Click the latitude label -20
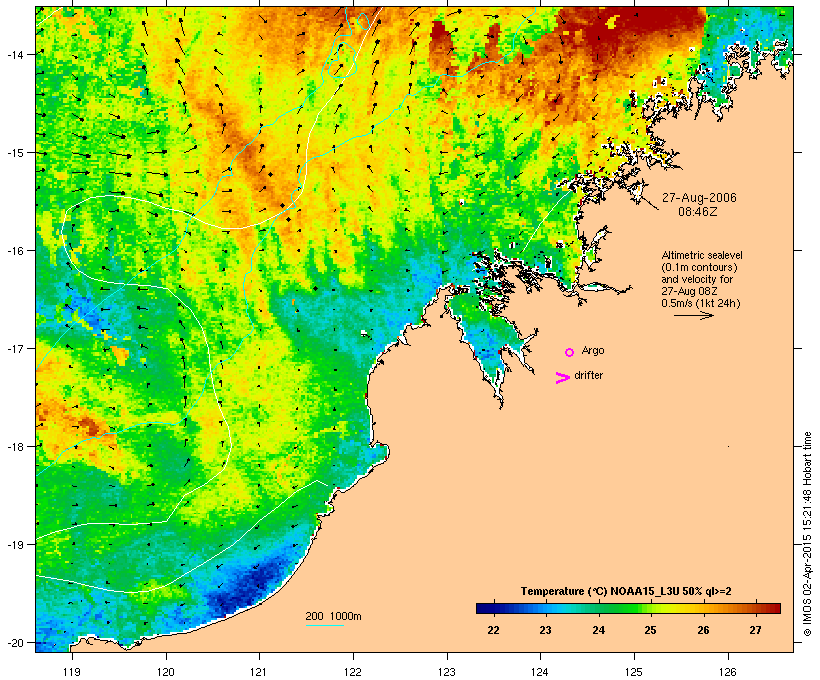Image resolution: width=820 pixels, height=680 pixels. click(15, 642)
